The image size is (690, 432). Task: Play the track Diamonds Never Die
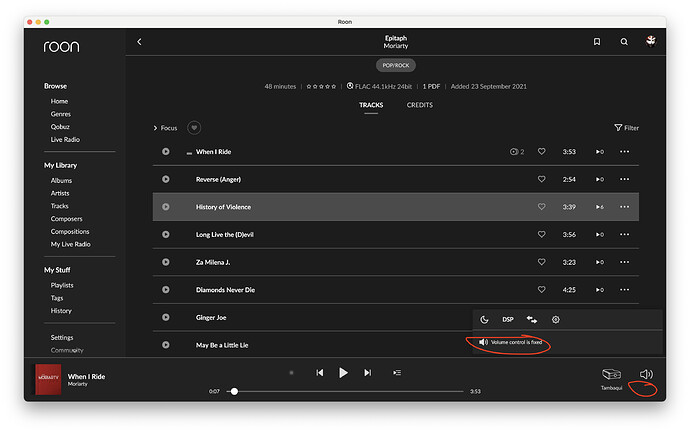(x=165, y=290)
